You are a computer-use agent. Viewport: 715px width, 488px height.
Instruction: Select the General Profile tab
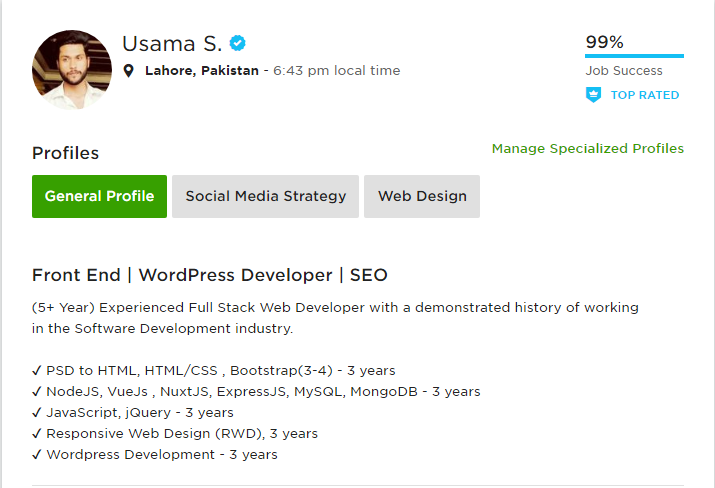[x=99, y=196]
